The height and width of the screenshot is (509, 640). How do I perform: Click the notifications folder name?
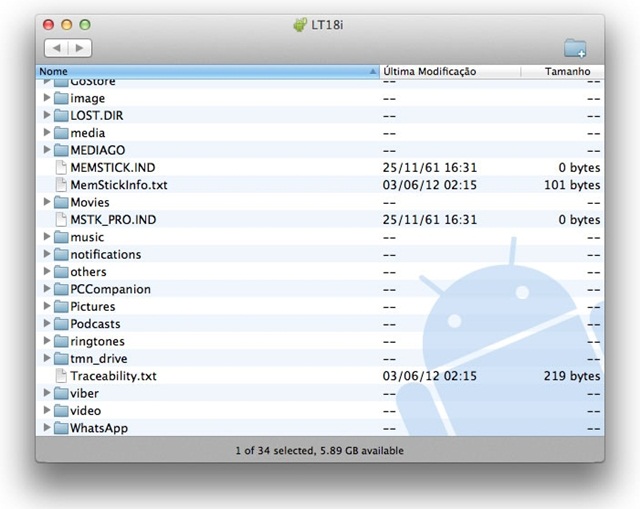[x=106, y=254]
